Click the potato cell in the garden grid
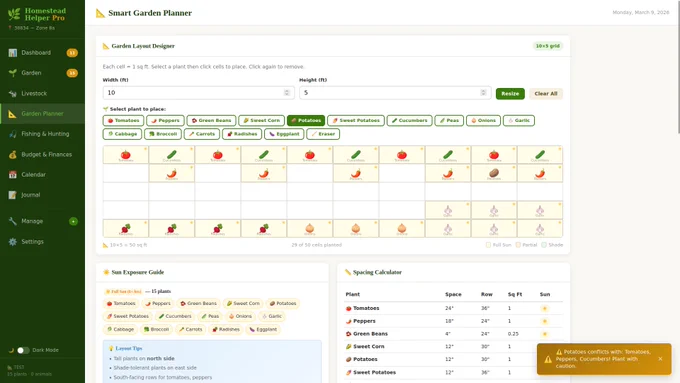The height and width of the screenshot is (383, 680). coord(494,173)
